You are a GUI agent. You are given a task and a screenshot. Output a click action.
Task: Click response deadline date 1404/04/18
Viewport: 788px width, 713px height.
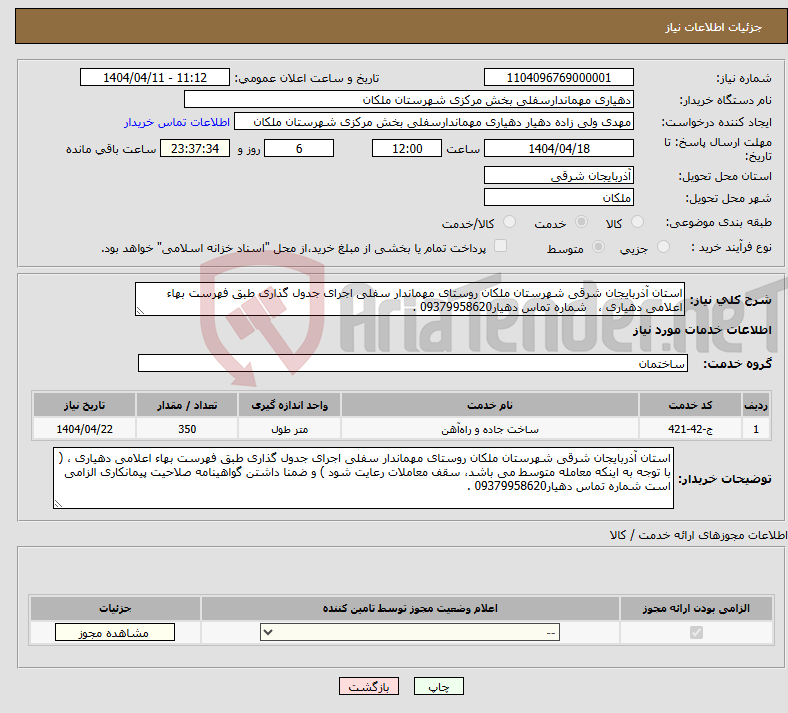pyautogui.click(x=559, y=148)
